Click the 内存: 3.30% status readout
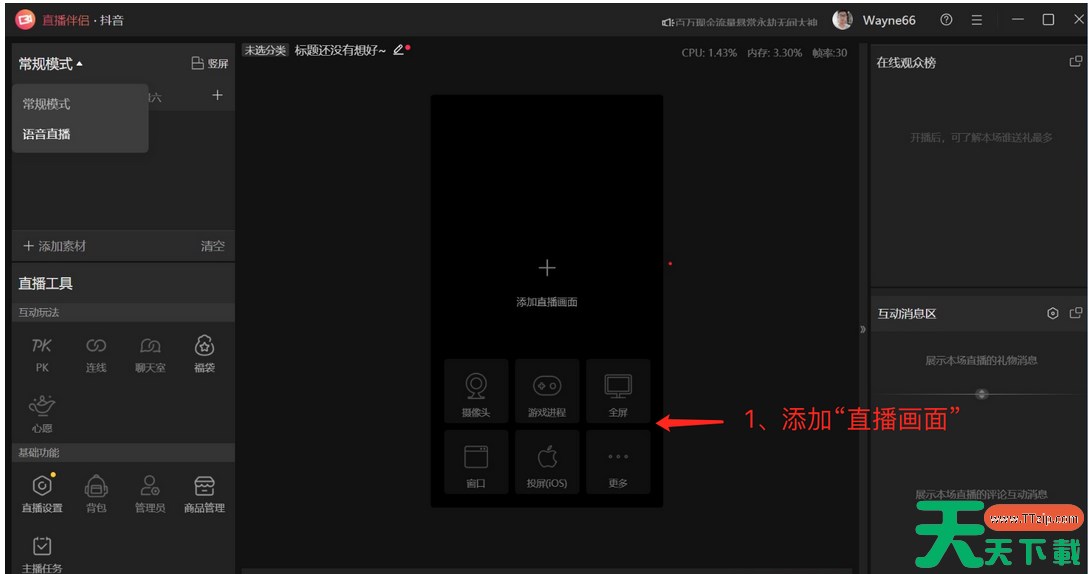The height and width of the screenshot is (574, 1088). [x=774, y=53]
